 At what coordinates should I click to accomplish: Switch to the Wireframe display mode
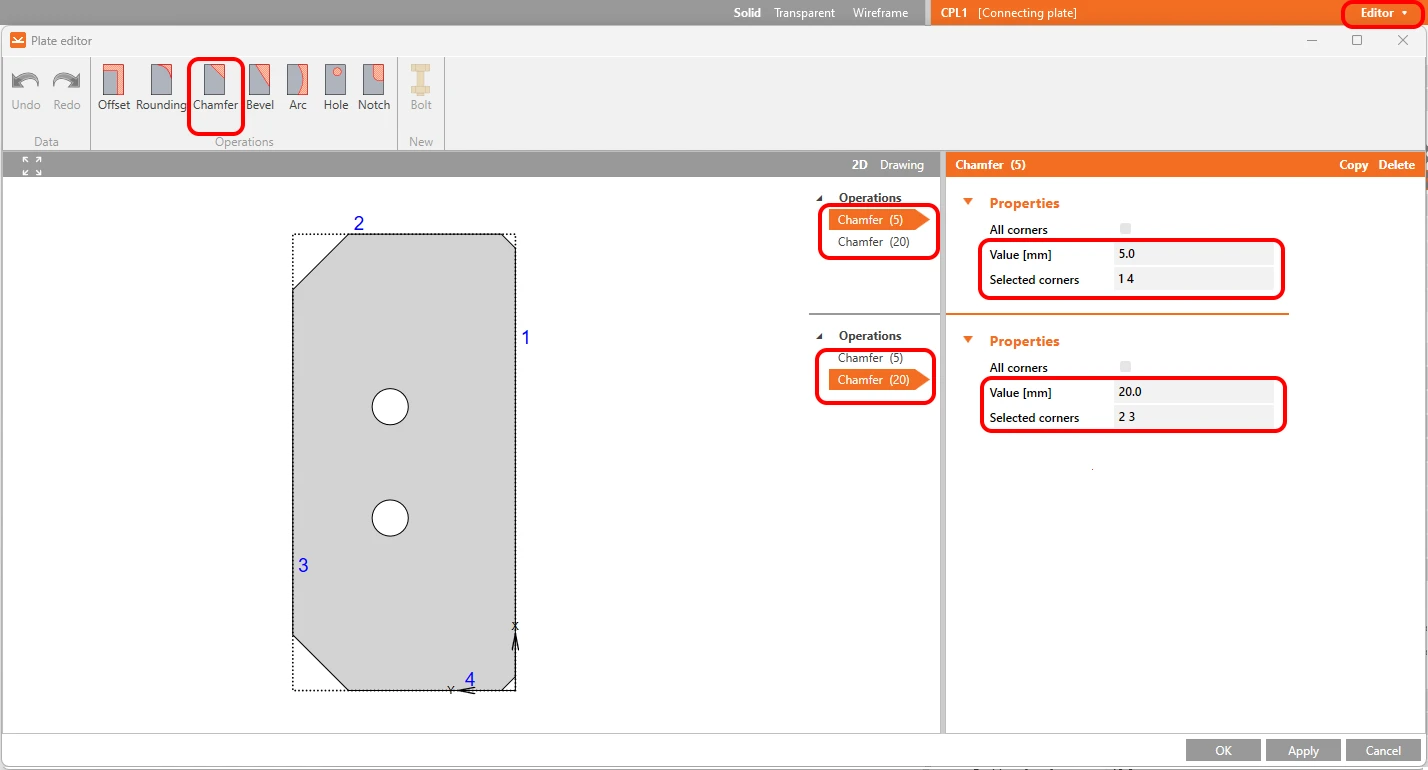tap(880, 13)
